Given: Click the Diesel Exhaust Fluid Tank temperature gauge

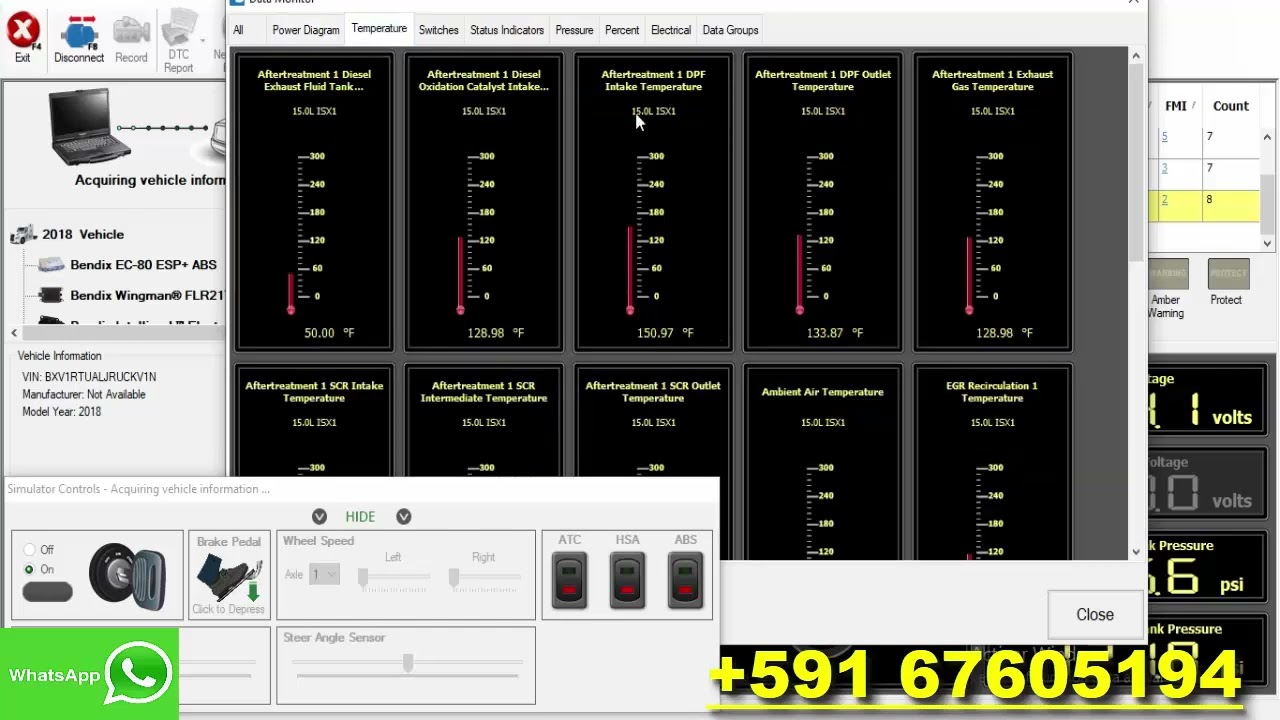Looking at the screenshot, I should [314, 202].
